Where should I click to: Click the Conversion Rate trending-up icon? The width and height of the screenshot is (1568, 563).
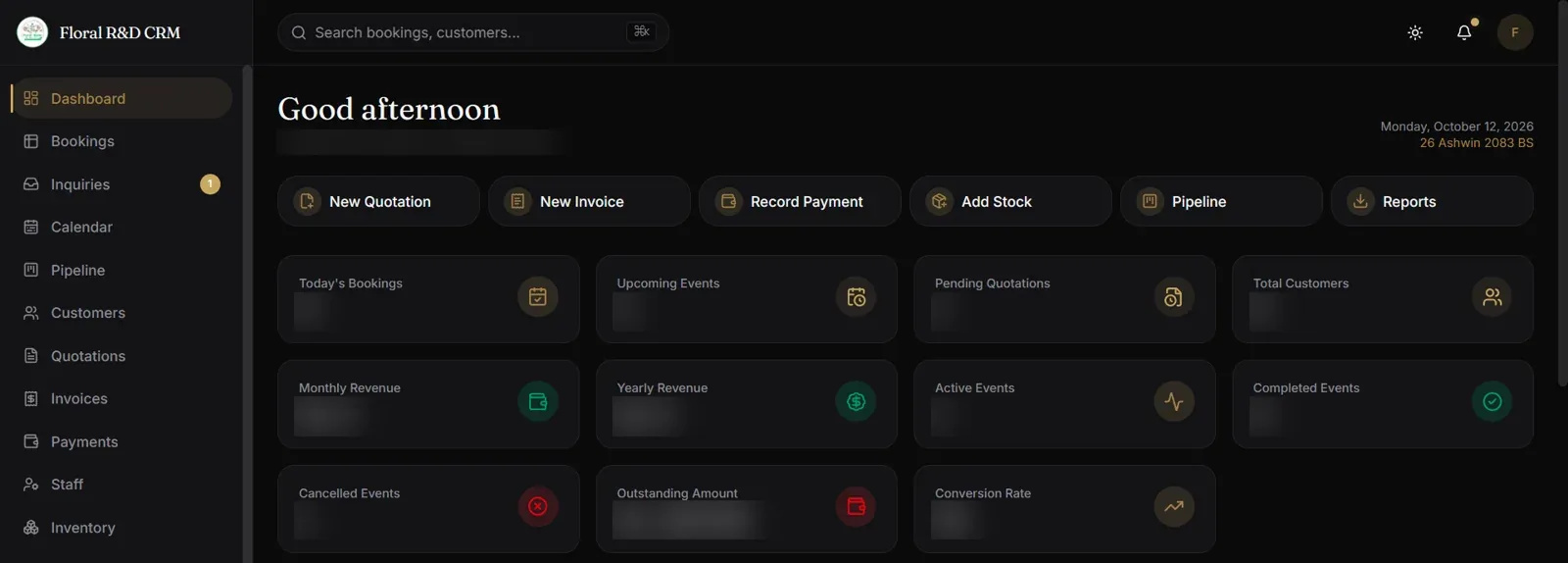[1174, 506]
